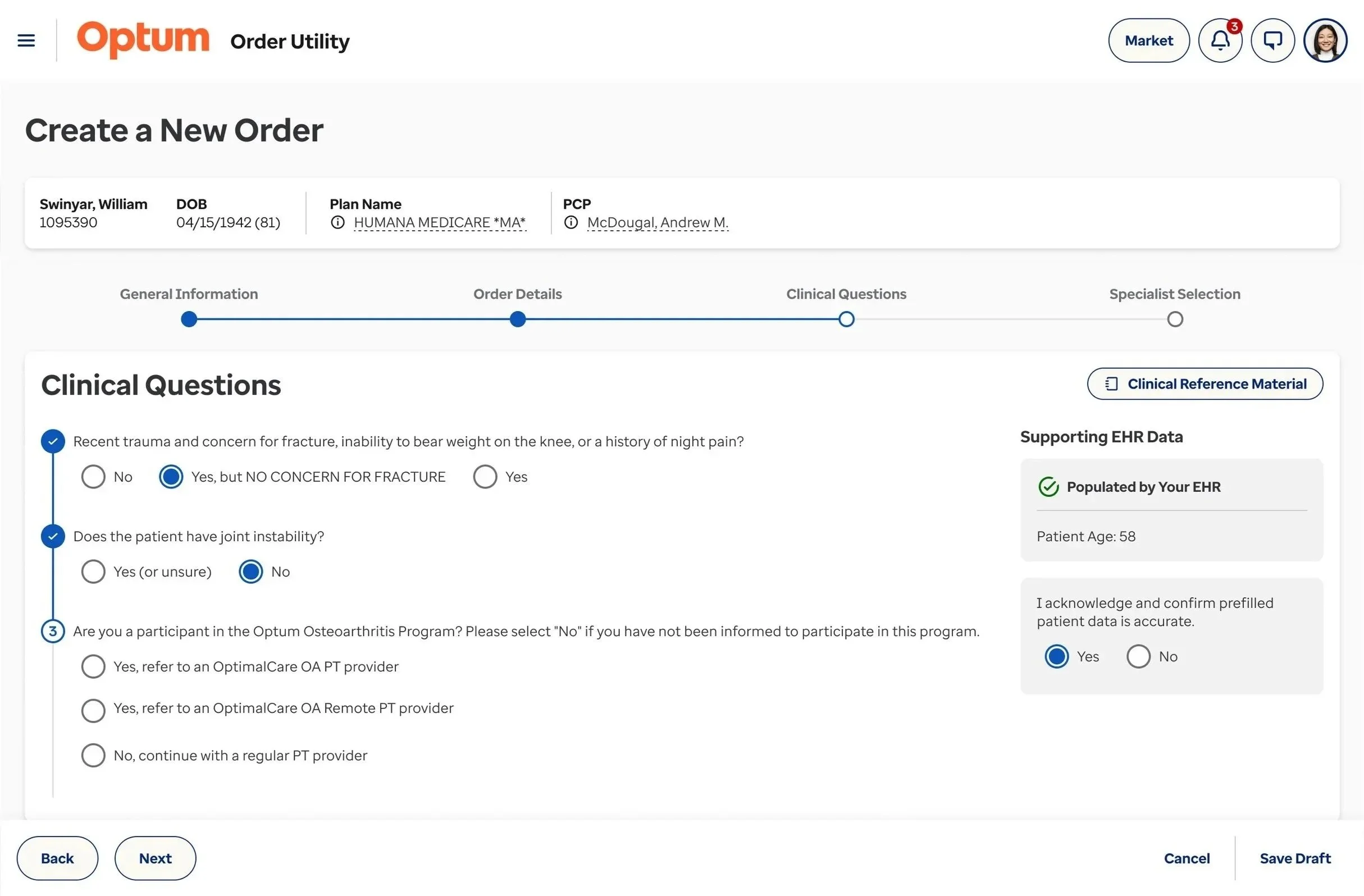Click the HUMANA MEDICARE plan link

tap(440, 222)
